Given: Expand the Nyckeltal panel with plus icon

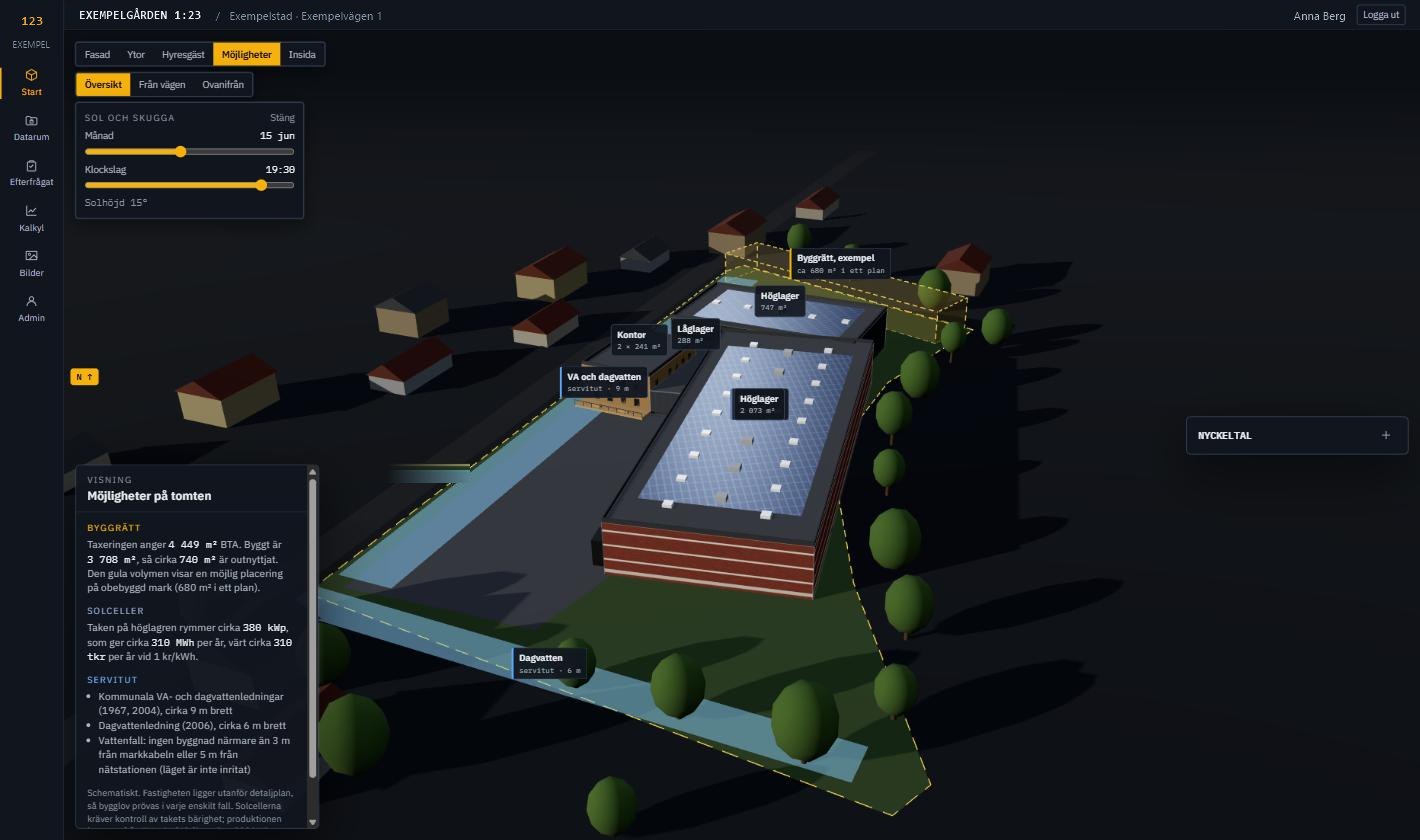Looking at the screenshot, I should pyautogui.click(x=1385, y=435).
